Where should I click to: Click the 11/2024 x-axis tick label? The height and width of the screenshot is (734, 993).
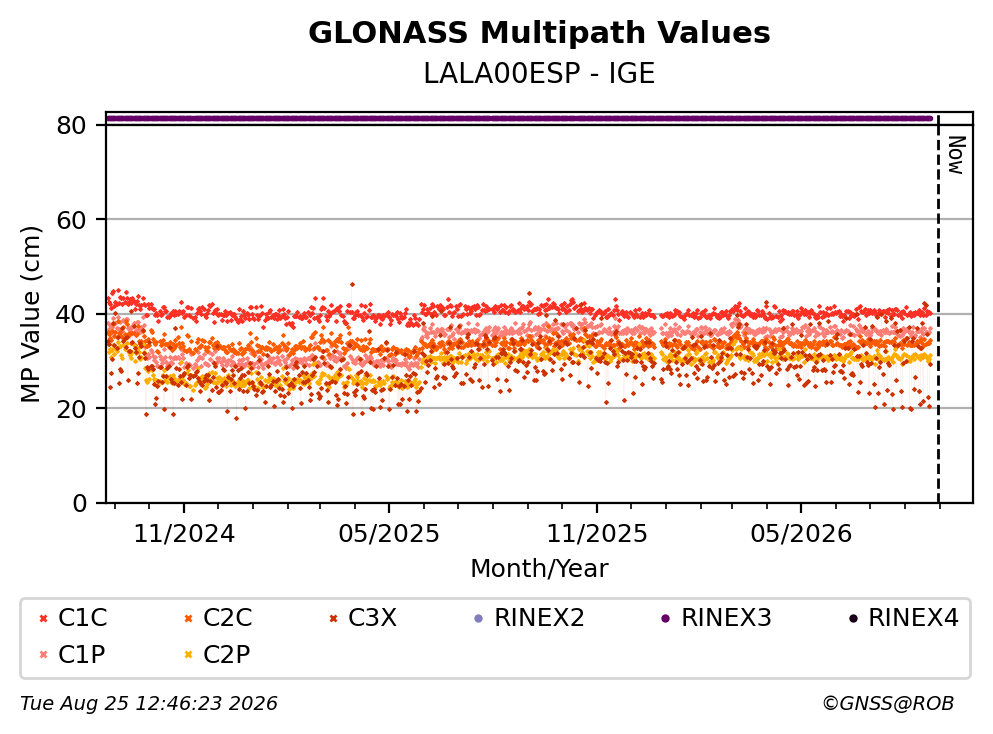(184, 534)
